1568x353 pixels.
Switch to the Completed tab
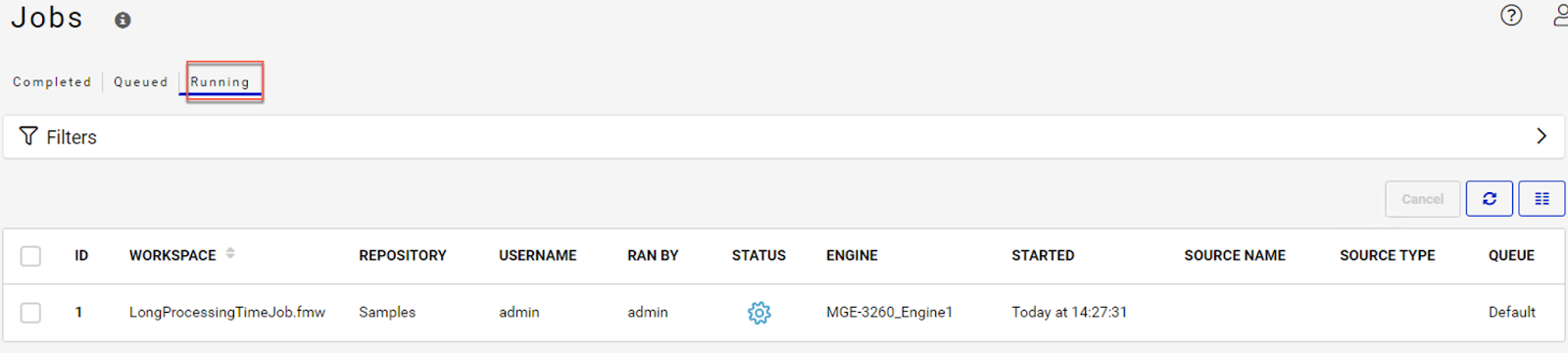(x=52, y=82)
